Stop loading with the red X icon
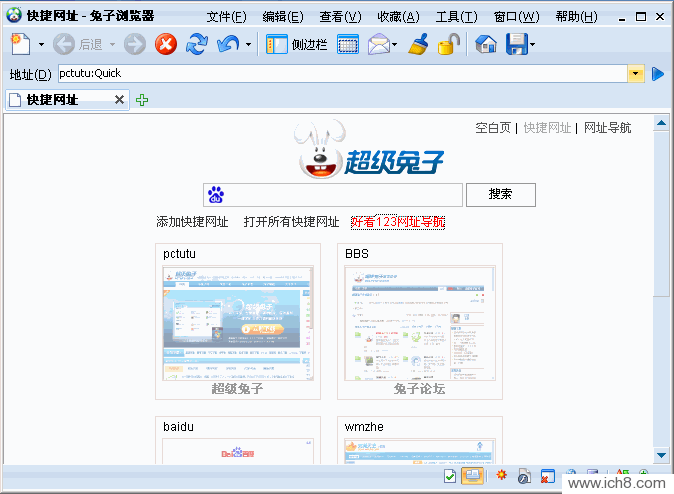Image resolution: width=674 pixels, height=494 pixels. (x=166, y=44)
